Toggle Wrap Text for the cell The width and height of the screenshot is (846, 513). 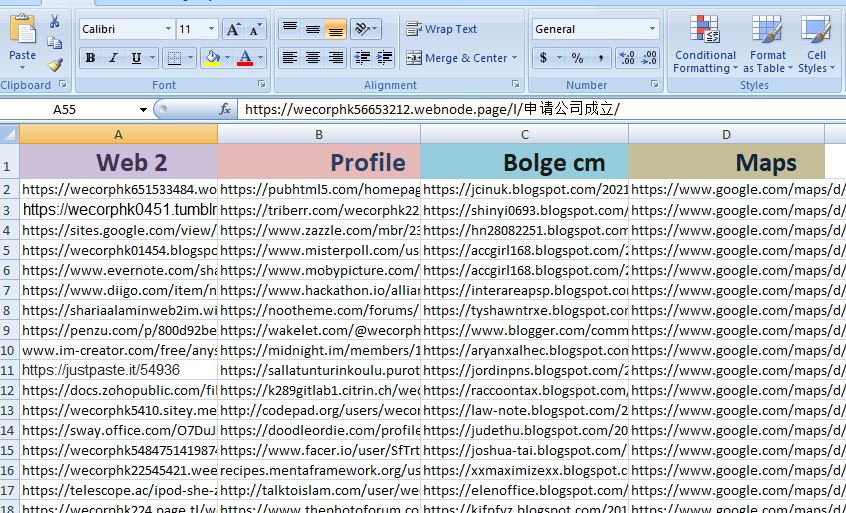point(441,29)
